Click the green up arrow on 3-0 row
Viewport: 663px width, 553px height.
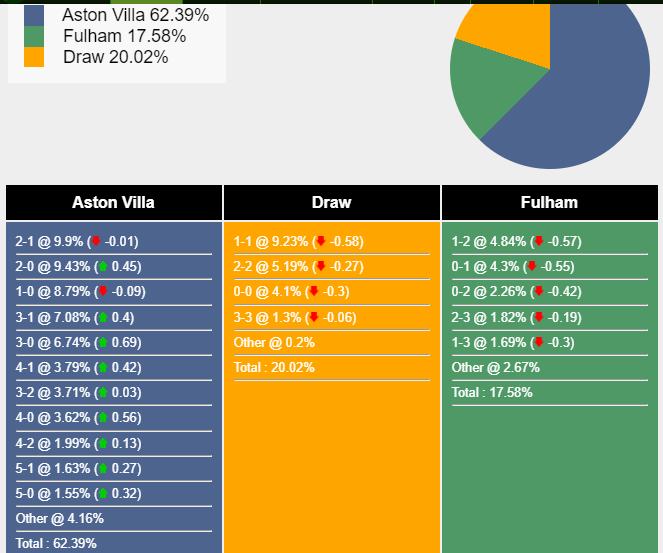click(x=103, y=342)
